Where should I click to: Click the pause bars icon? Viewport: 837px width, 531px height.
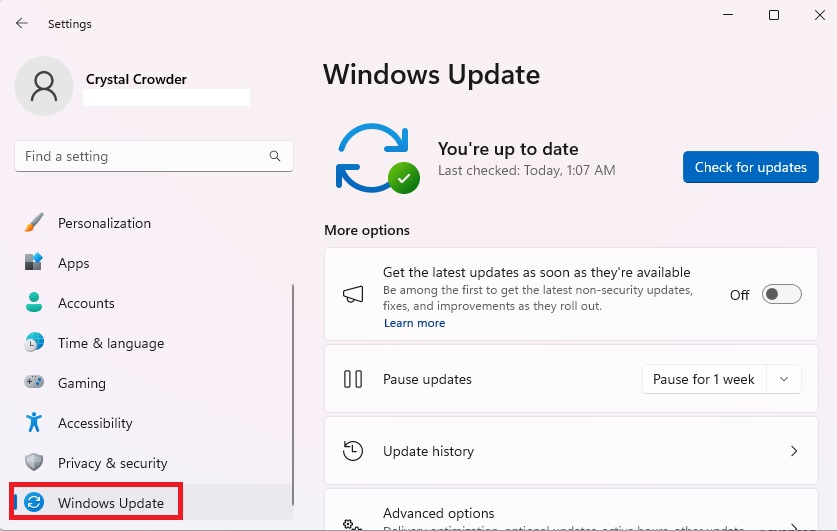[x=353, y=379]
